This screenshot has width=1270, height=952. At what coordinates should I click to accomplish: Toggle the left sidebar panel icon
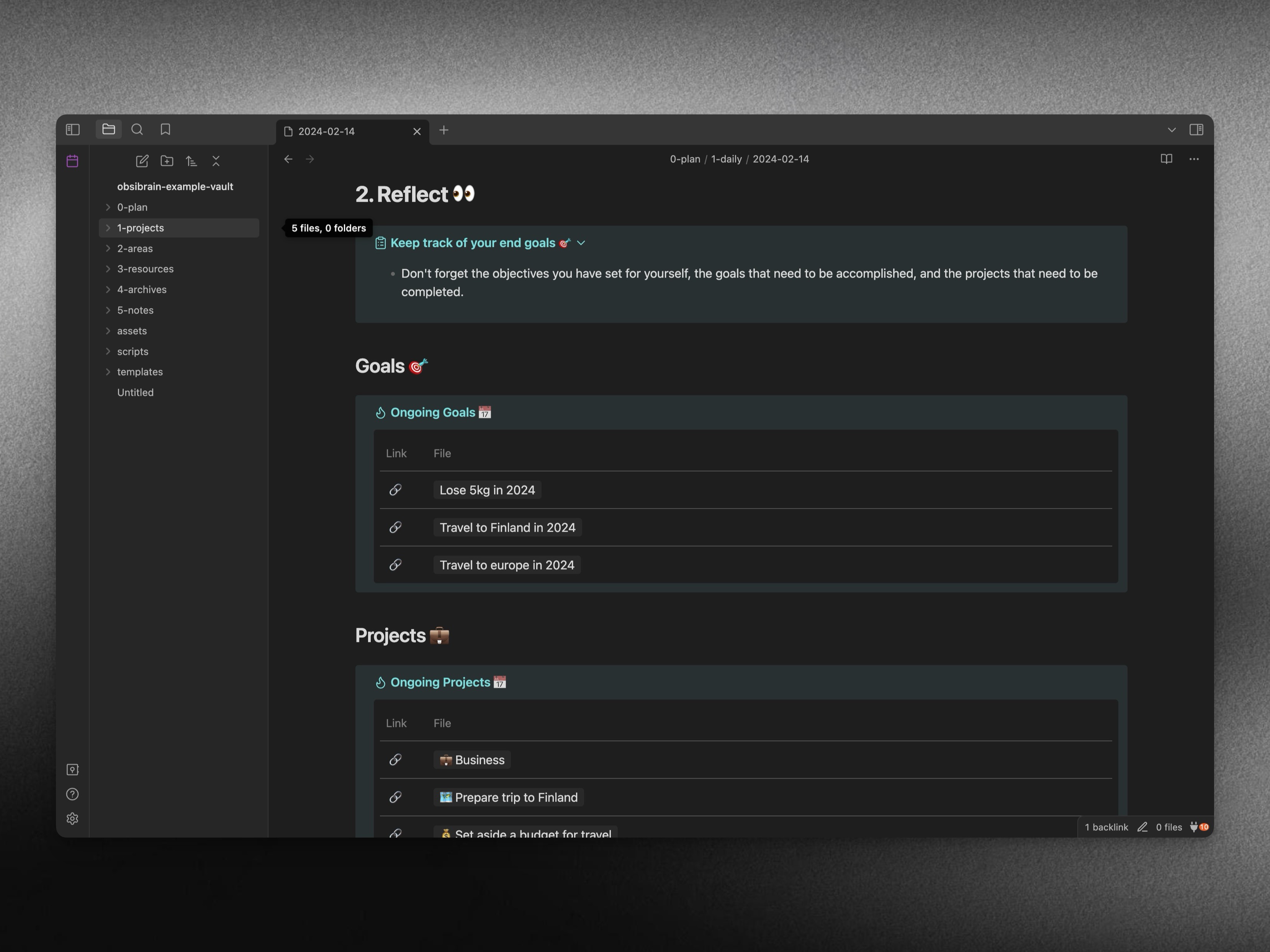point(72,130)
